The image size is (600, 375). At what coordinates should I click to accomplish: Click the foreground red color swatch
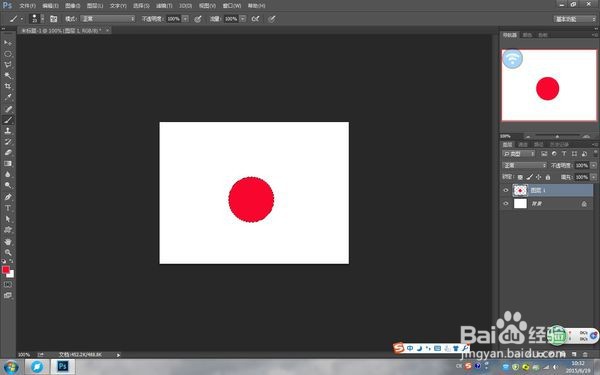(6, 270)
